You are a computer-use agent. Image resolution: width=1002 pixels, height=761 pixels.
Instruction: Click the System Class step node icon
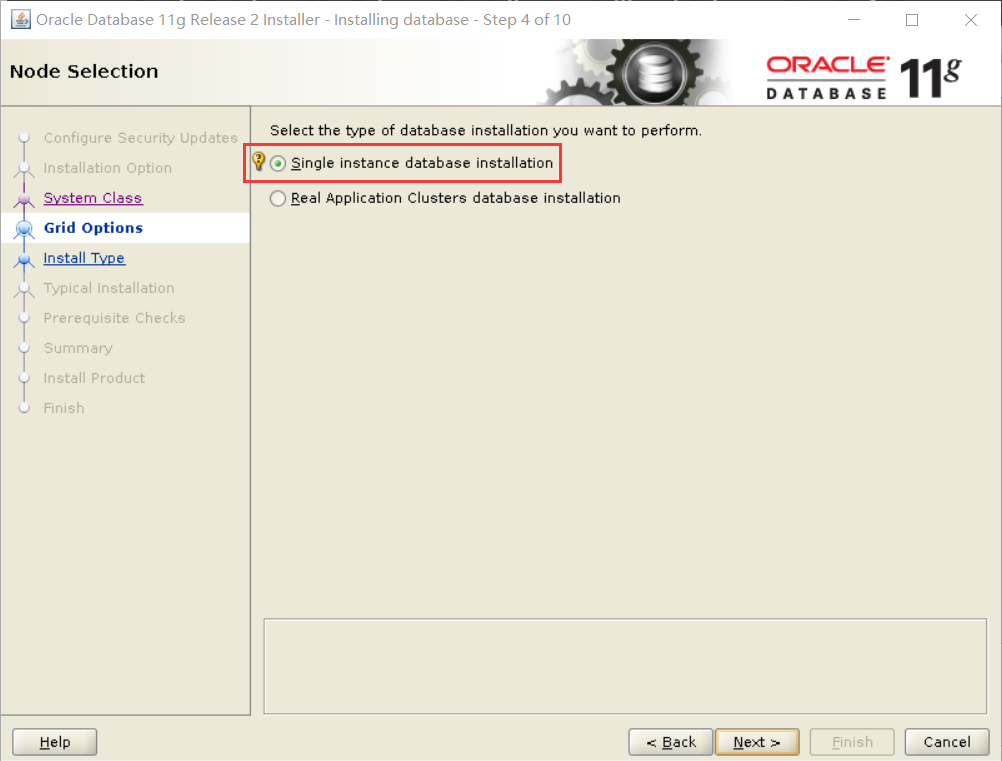point(24,199)
